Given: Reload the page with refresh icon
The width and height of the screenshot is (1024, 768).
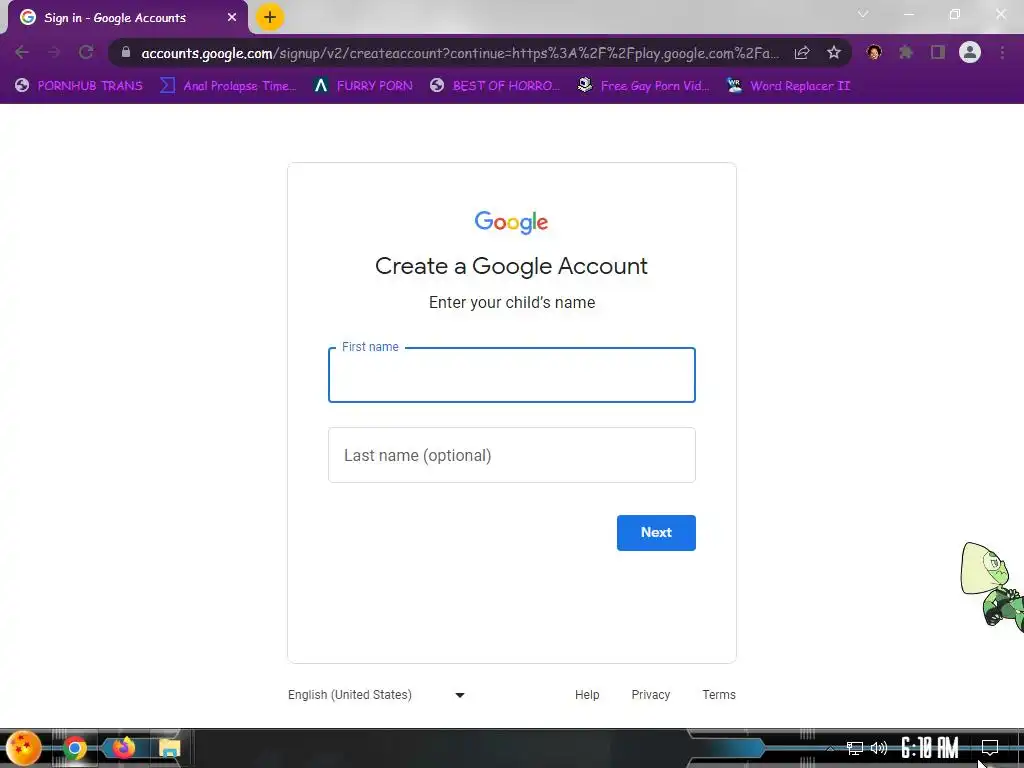Looking at the screenshot, I should point(86,52).
